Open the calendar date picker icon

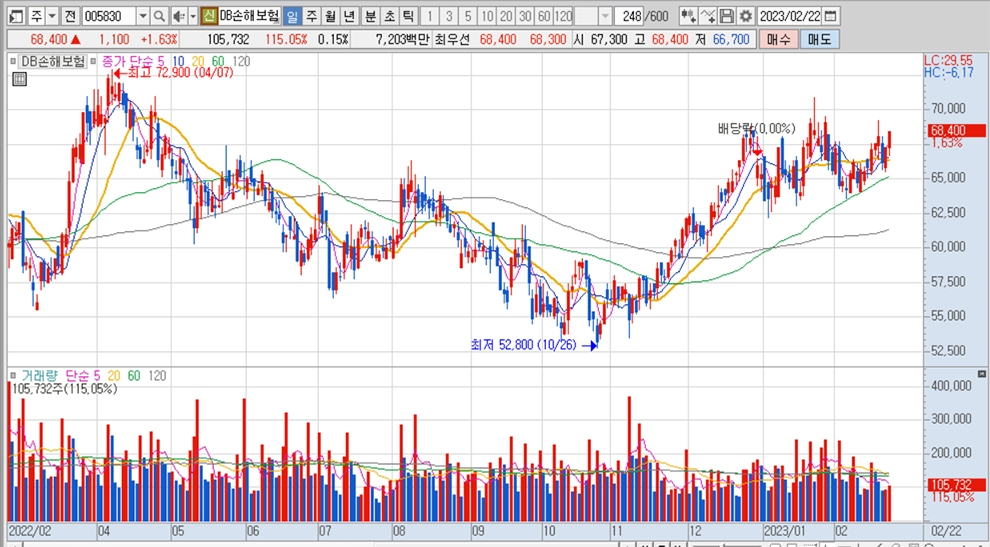pos(831,17)
